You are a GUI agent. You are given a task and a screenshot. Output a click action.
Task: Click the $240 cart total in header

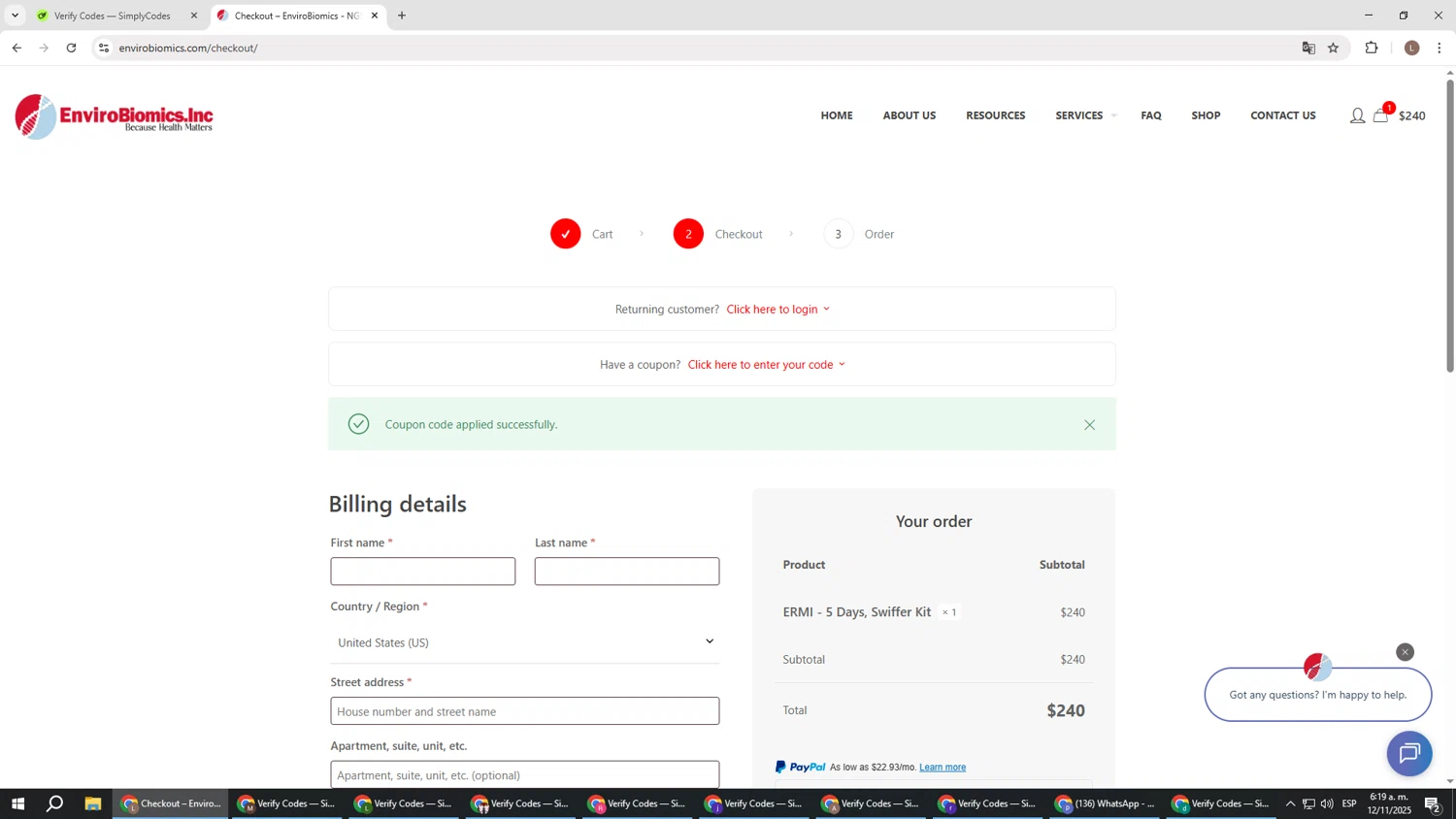(x=1412, y=116)
